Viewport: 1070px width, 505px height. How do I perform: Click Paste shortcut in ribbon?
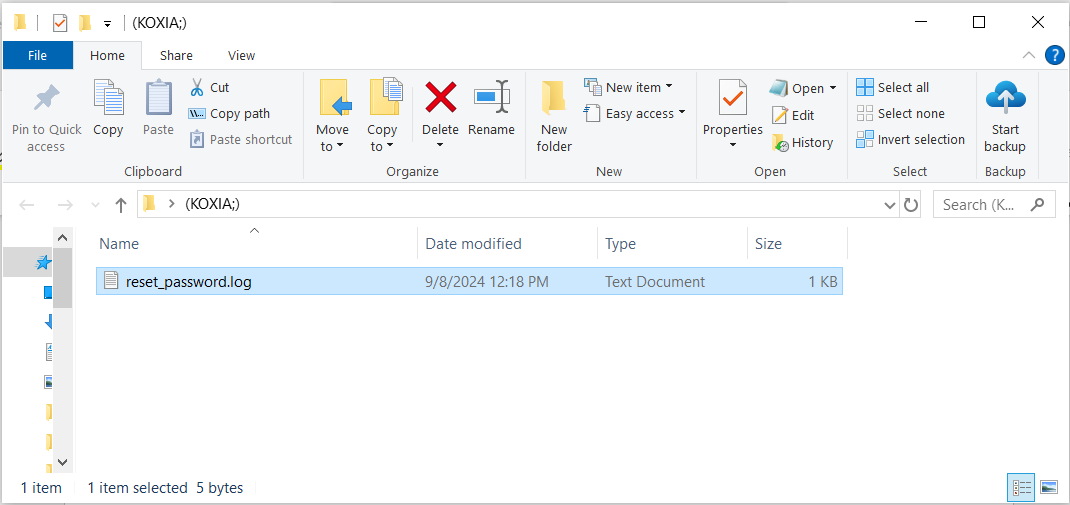tap(241, 139)
